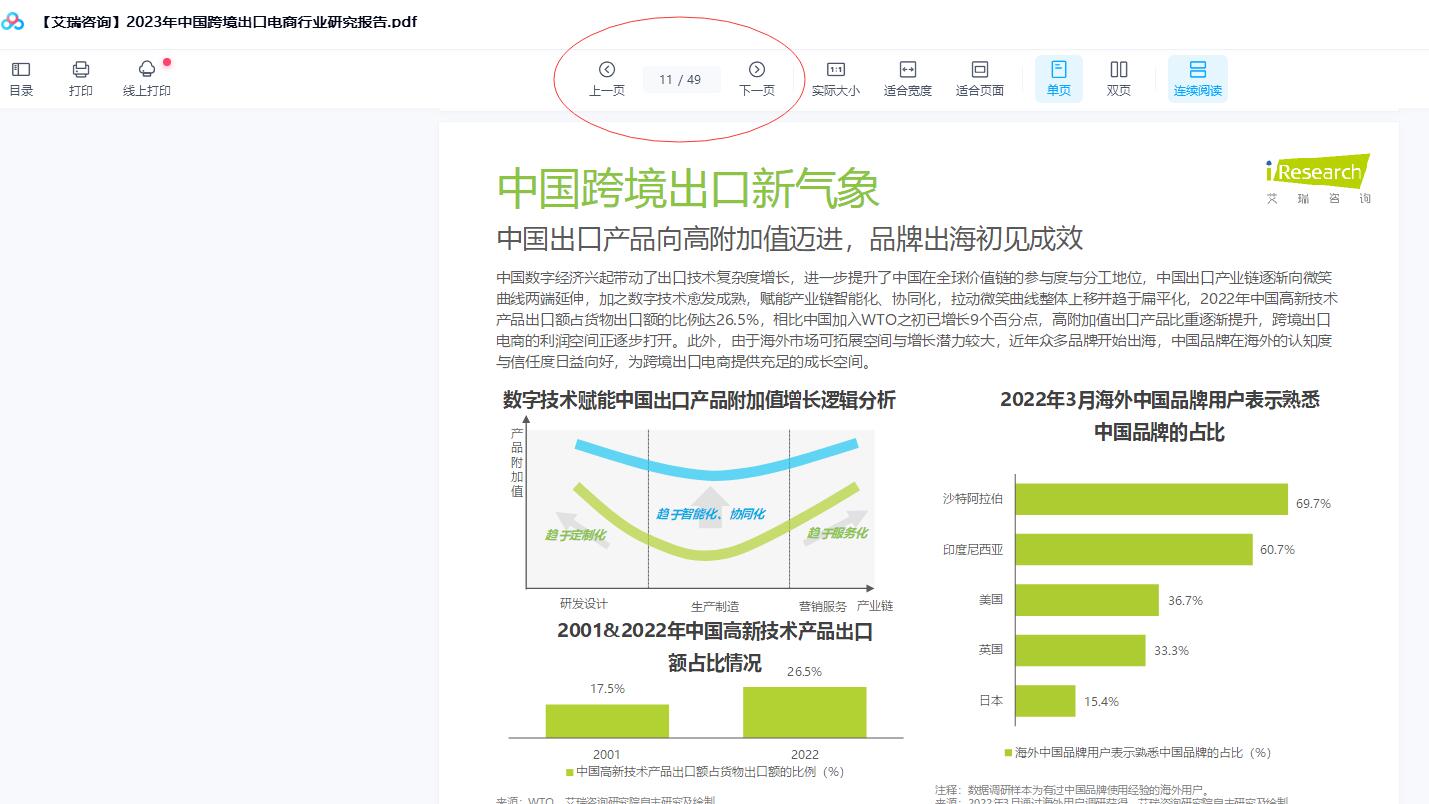Click the 印度尼西亚 60.7% bar
The image size is (1429, 804).
click(1134, 549)
